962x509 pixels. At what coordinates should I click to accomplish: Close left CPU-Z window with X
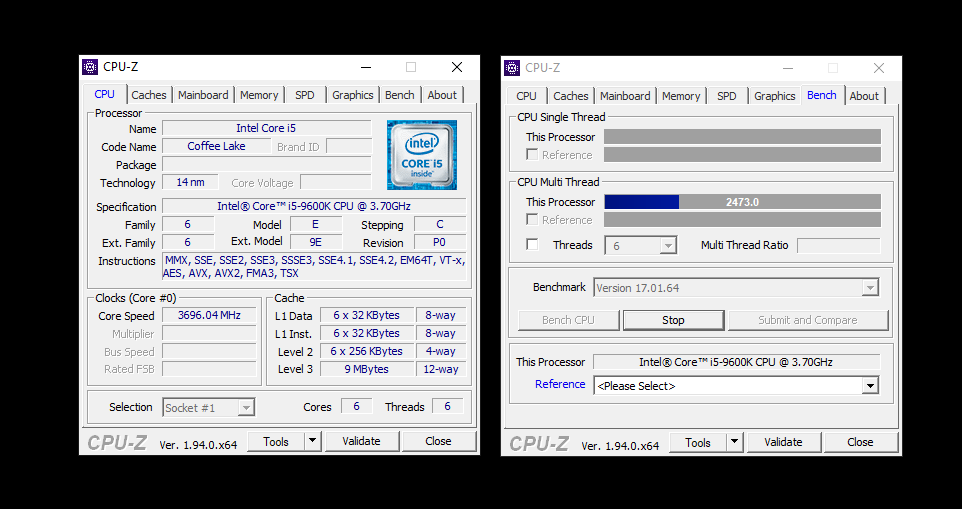(x=457, y=67)
